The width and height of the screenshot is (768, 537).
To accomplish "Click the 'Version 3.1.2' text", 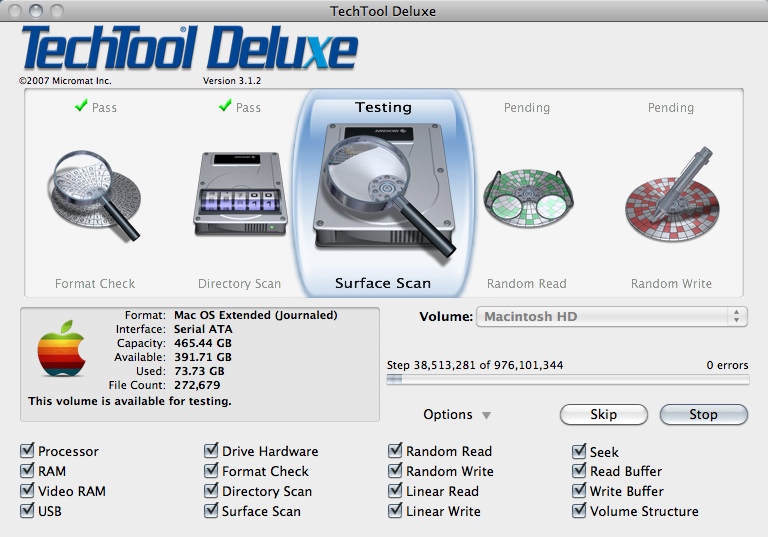I will 232,81.
